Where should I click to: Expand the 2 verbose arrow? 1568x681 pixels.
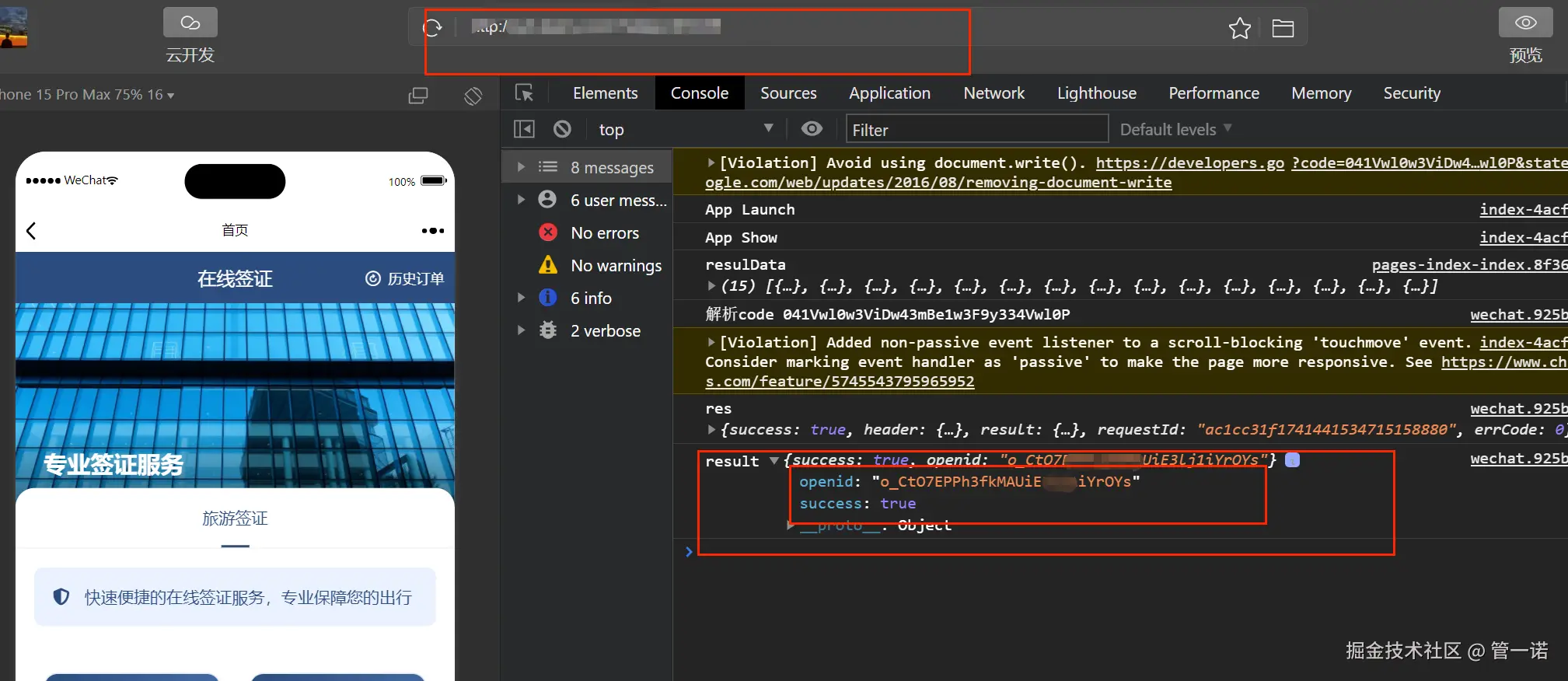click(x=521, y=330)
